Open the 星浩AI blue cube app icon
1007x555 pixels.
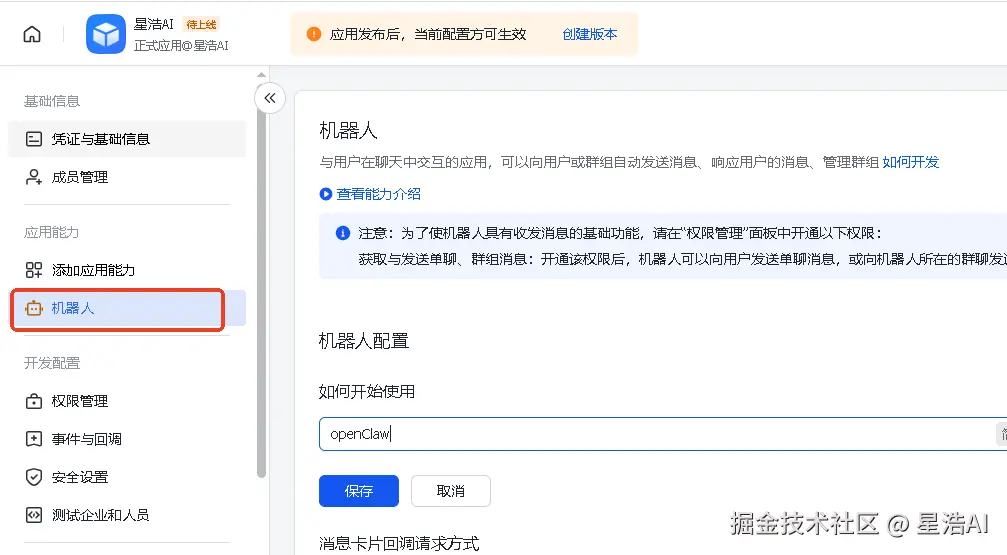tap(105, 34)
